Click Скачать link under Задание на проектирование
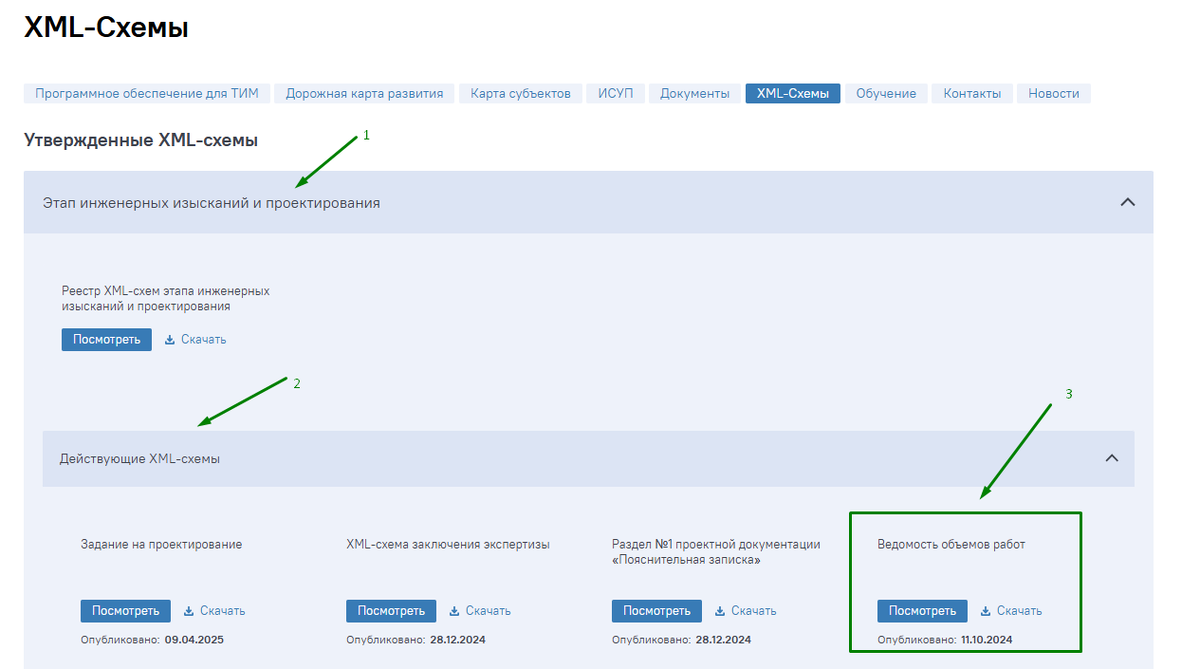 [223, 611]
